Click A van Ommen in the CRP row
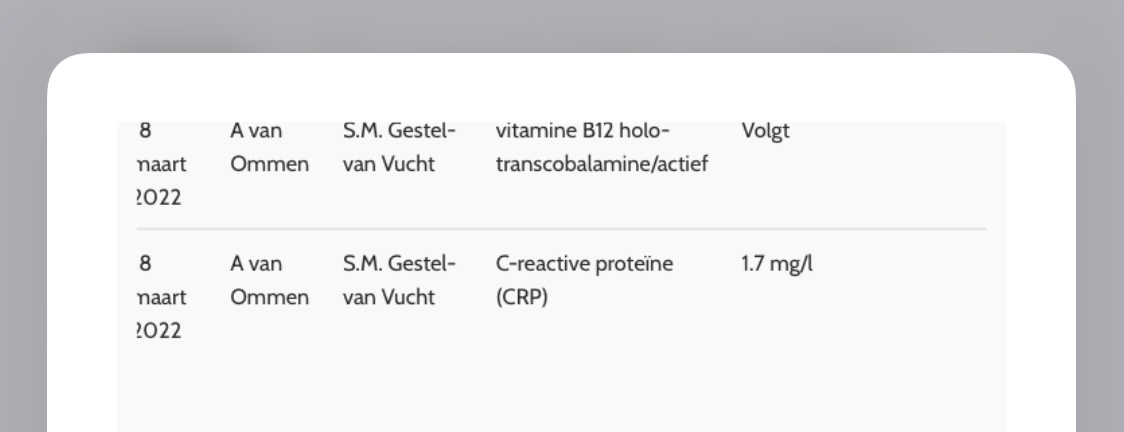Viewport: 1124px width, 432px height. [270, 280]
